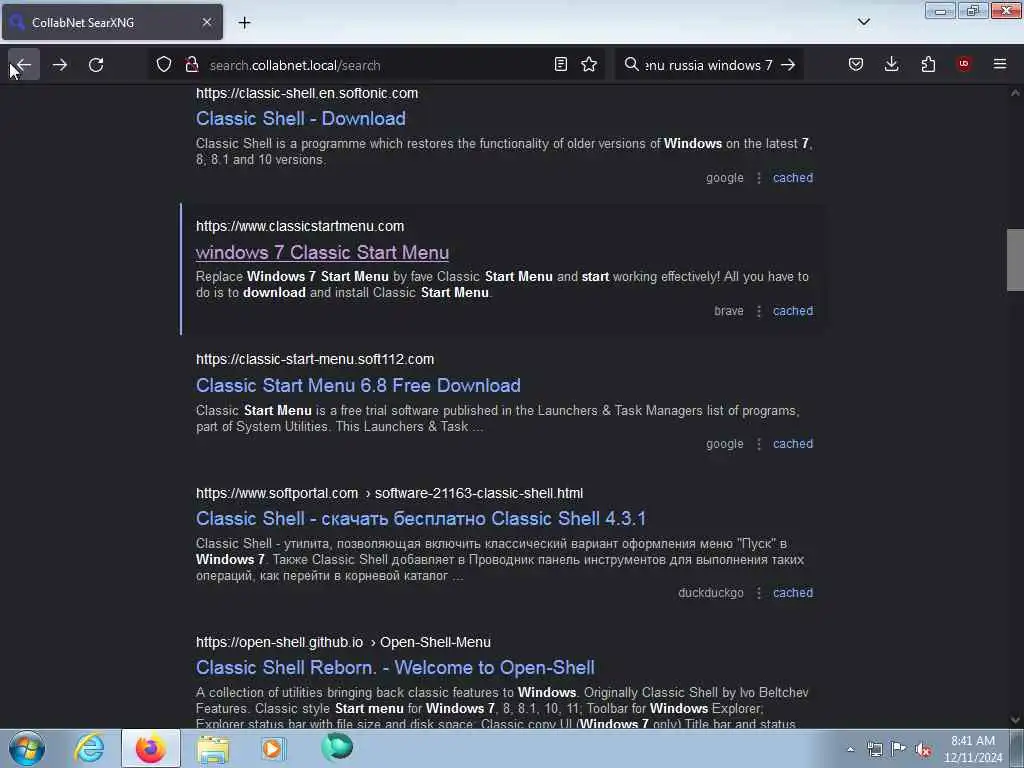Open the list all tabs dropdown

click(x=863, y=22)
